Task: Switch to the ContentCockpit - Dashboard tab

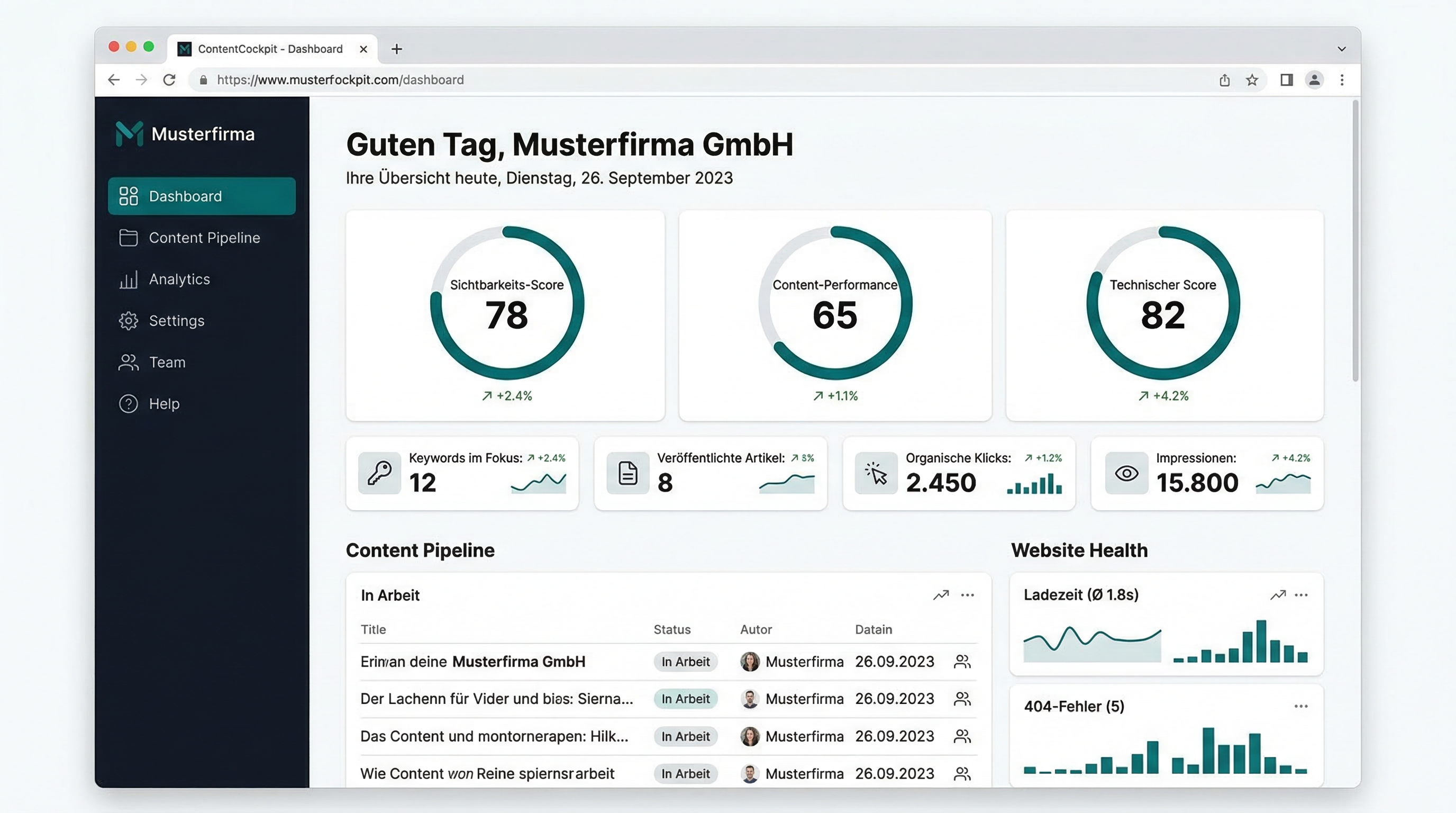Action: click(270, 49)
